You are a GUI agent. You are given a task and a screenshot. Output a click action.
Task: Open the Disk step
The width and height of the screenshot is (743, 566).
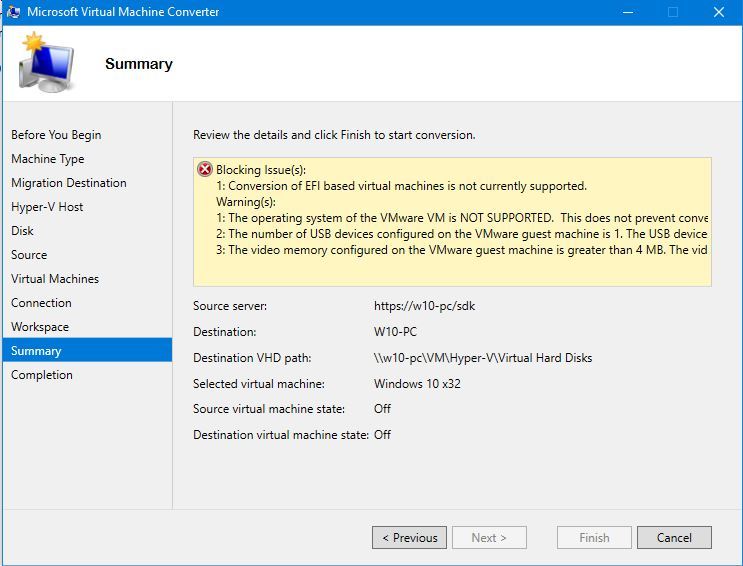point(22,231)
